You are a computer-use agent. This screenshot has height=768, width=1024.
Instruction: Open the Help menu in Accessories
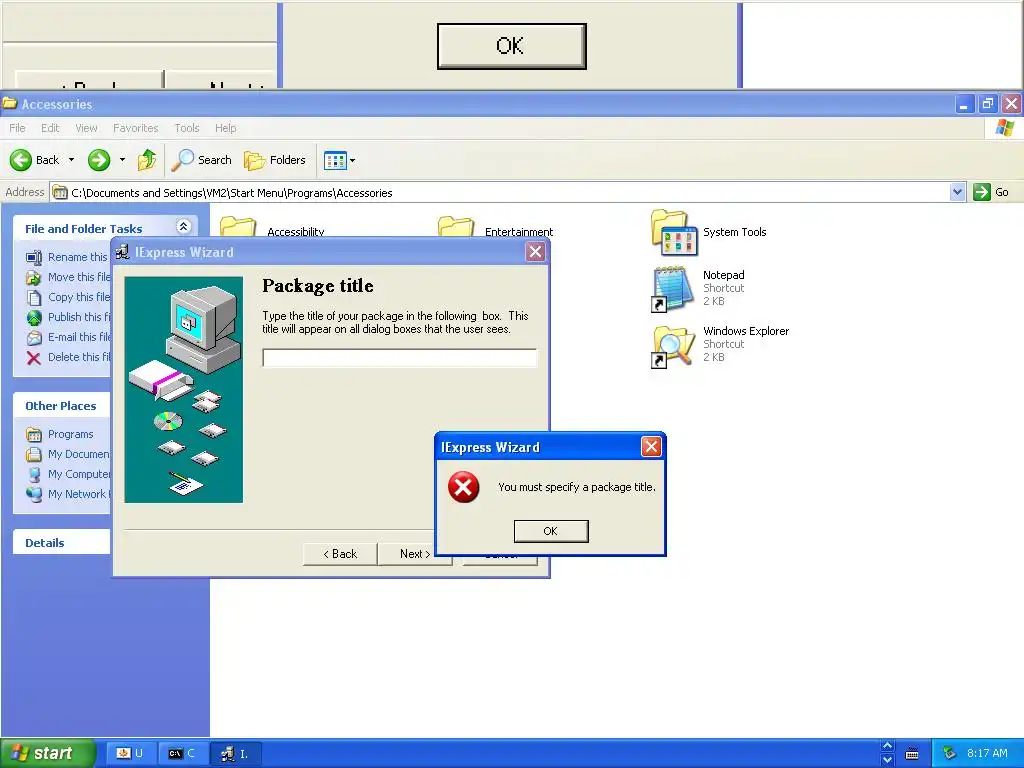coord(225,128)
